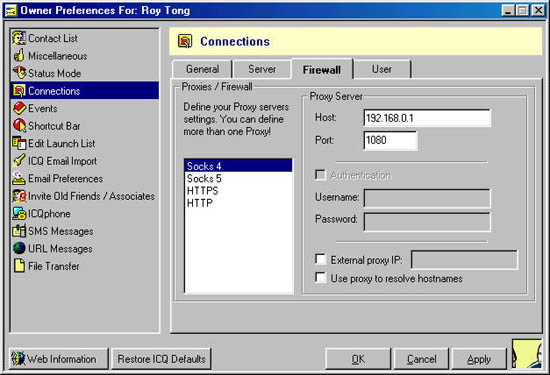The height and width of the screenshot is (375, 550).
Task: Open Shortcut Bar preferences
Action: coord(54,126)
